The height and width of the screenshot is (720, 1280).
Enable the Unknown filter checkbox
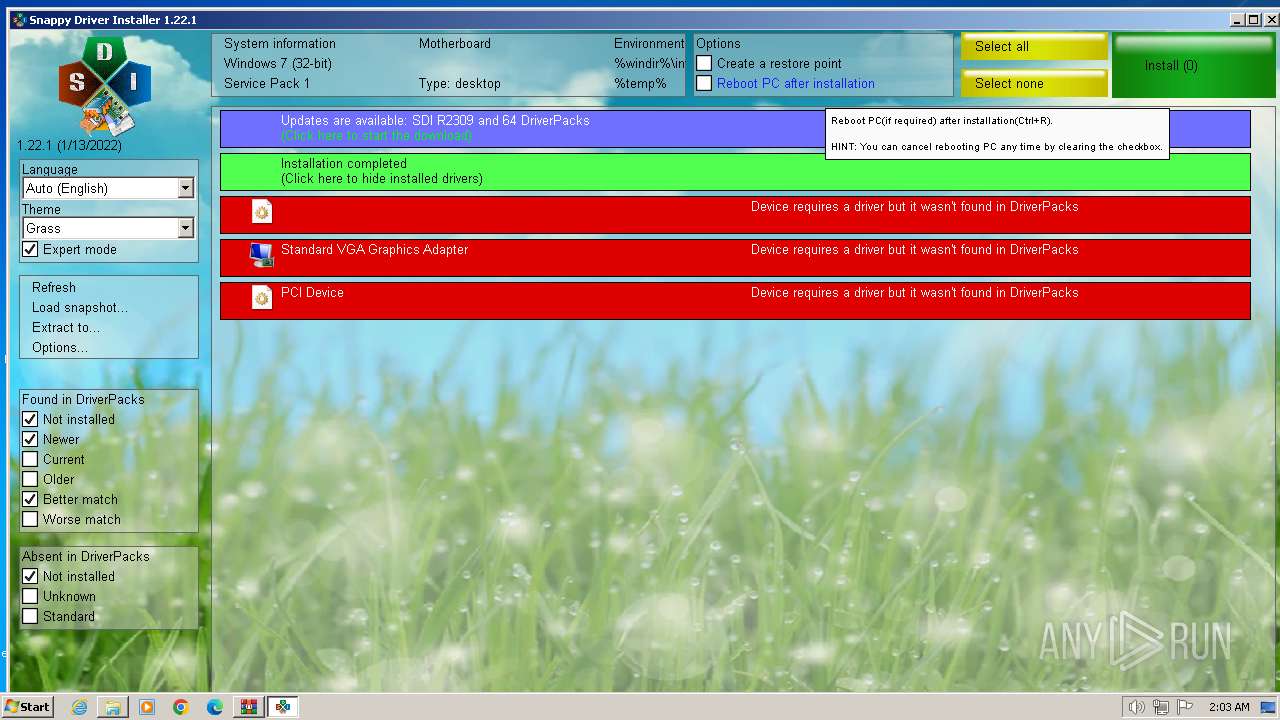[30, 596]
